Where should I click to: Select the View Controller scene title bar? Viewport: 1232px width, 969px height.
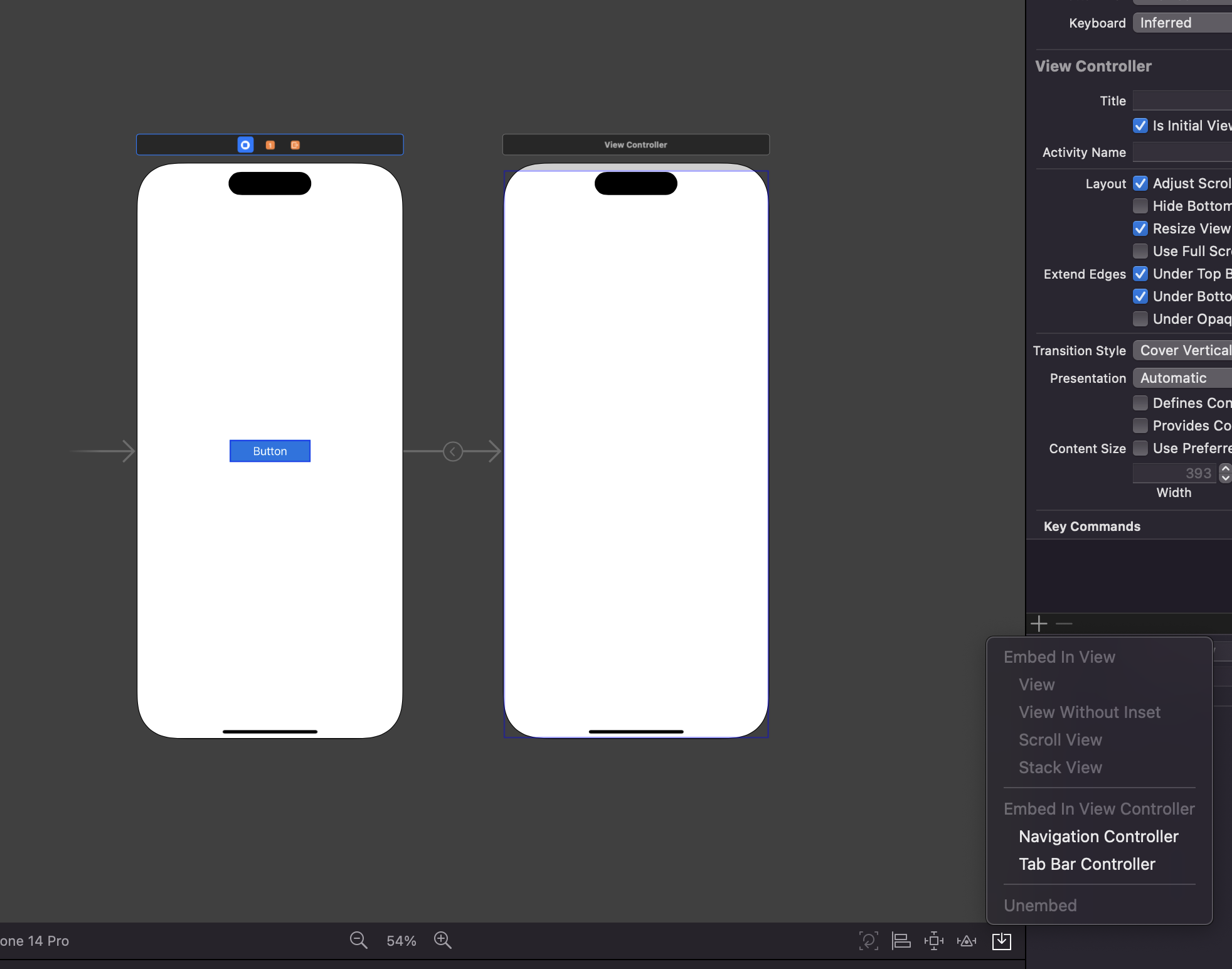tap(636, 144)
